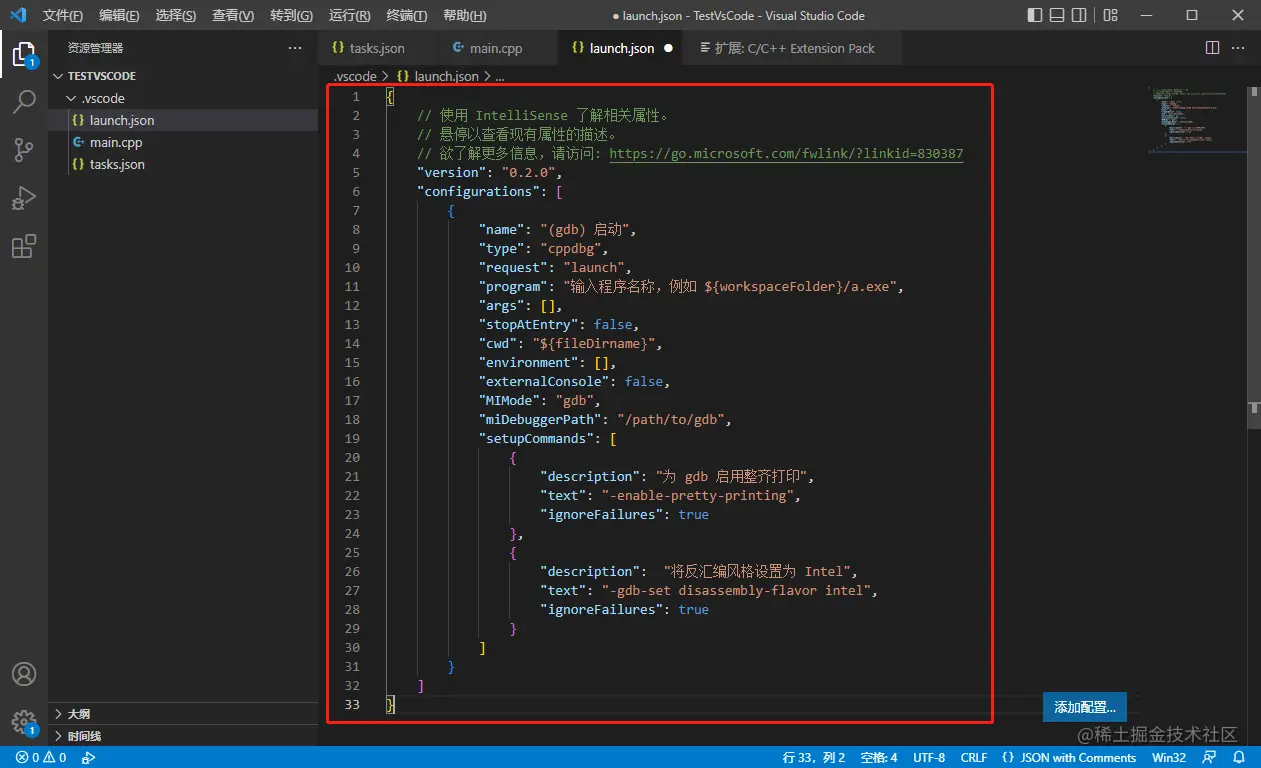Open the 运行(R) menu
This screenshot has height=768, width=1261.
click(348, 15)
